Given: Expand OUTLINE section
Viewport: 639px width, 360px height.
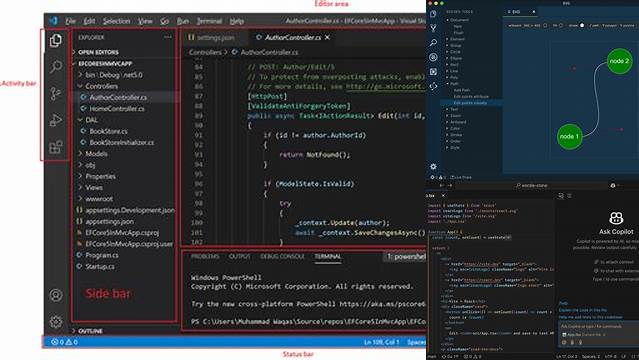Looking at the screenshot, I should (87, 331).
